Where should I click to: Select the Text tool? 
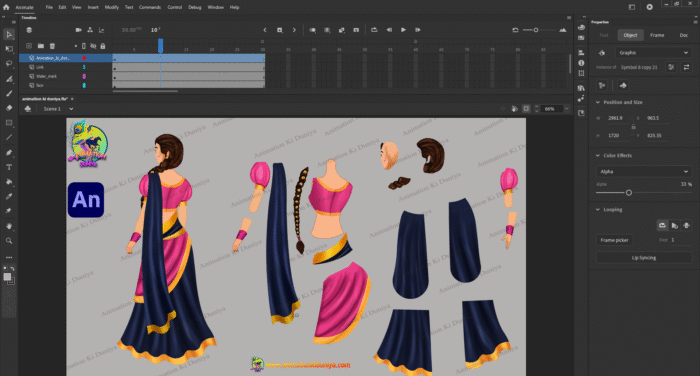pyautogui.click(x=9, y=167)
